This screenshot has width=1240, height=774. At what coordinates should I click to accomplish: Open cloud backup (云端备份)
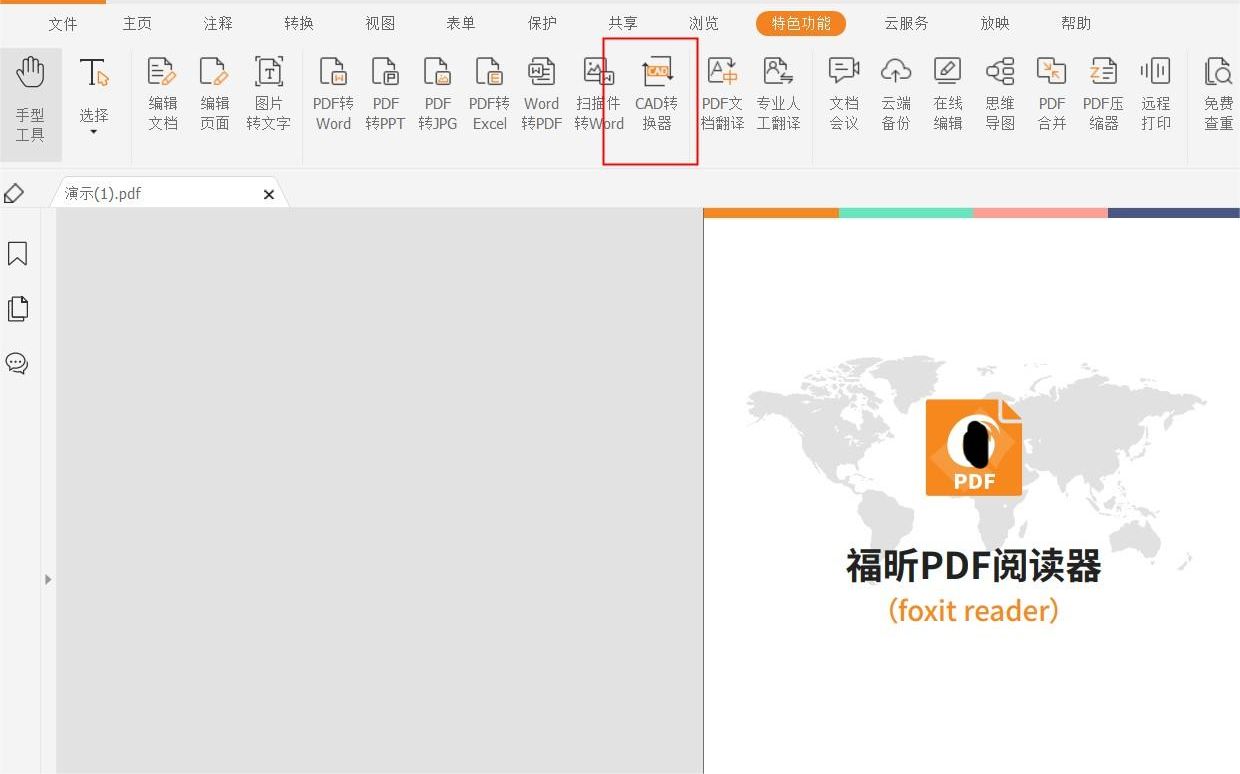pyautogui.click(x=896, y=95)
